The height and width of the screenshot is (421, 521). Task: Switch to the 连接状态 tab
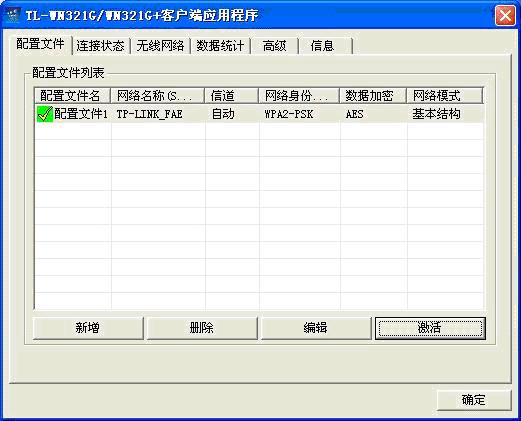pyautogui.click(x=100, y=46)
